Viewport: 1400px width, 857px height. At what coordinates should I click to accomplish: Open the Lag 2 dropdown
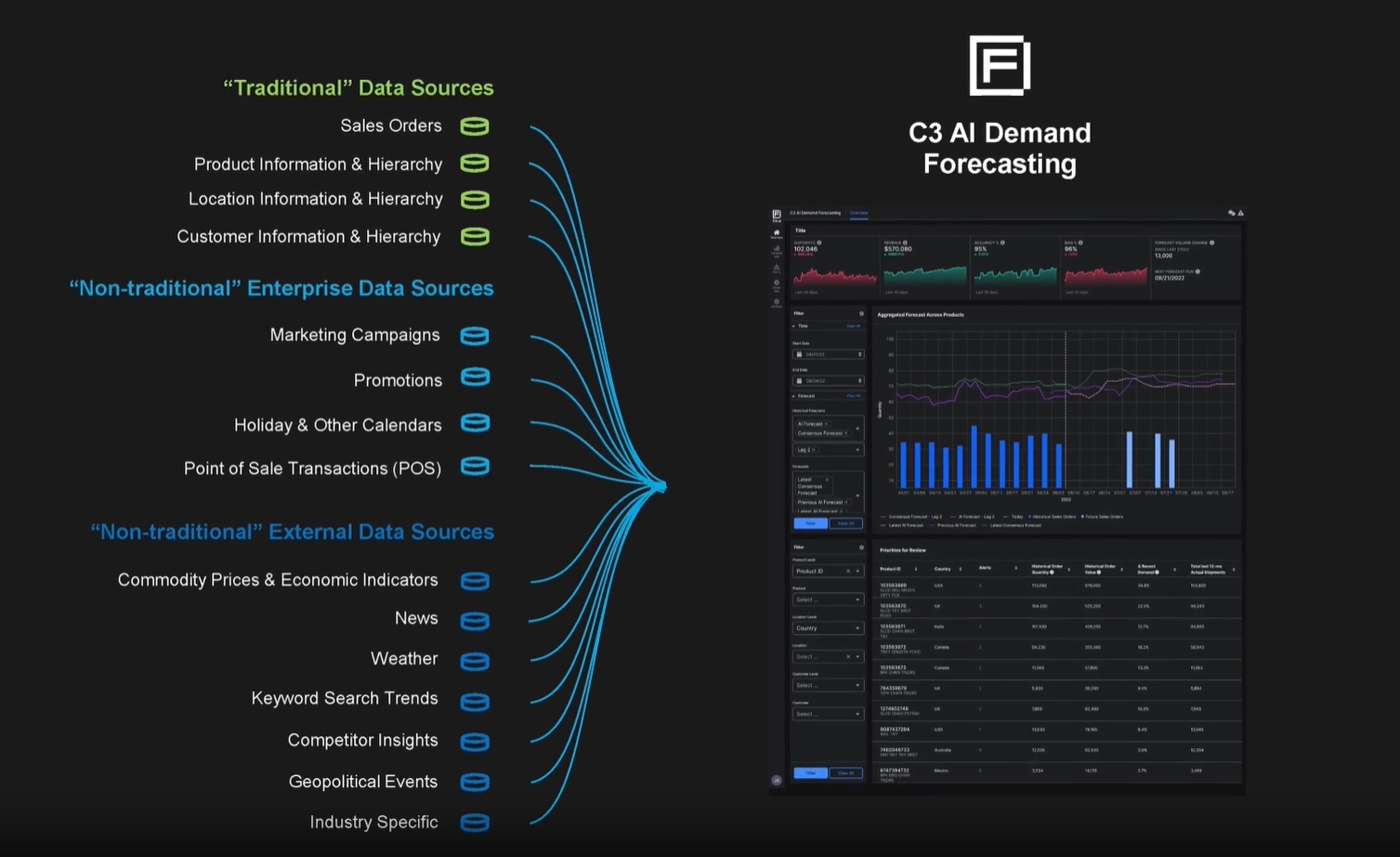829,450
